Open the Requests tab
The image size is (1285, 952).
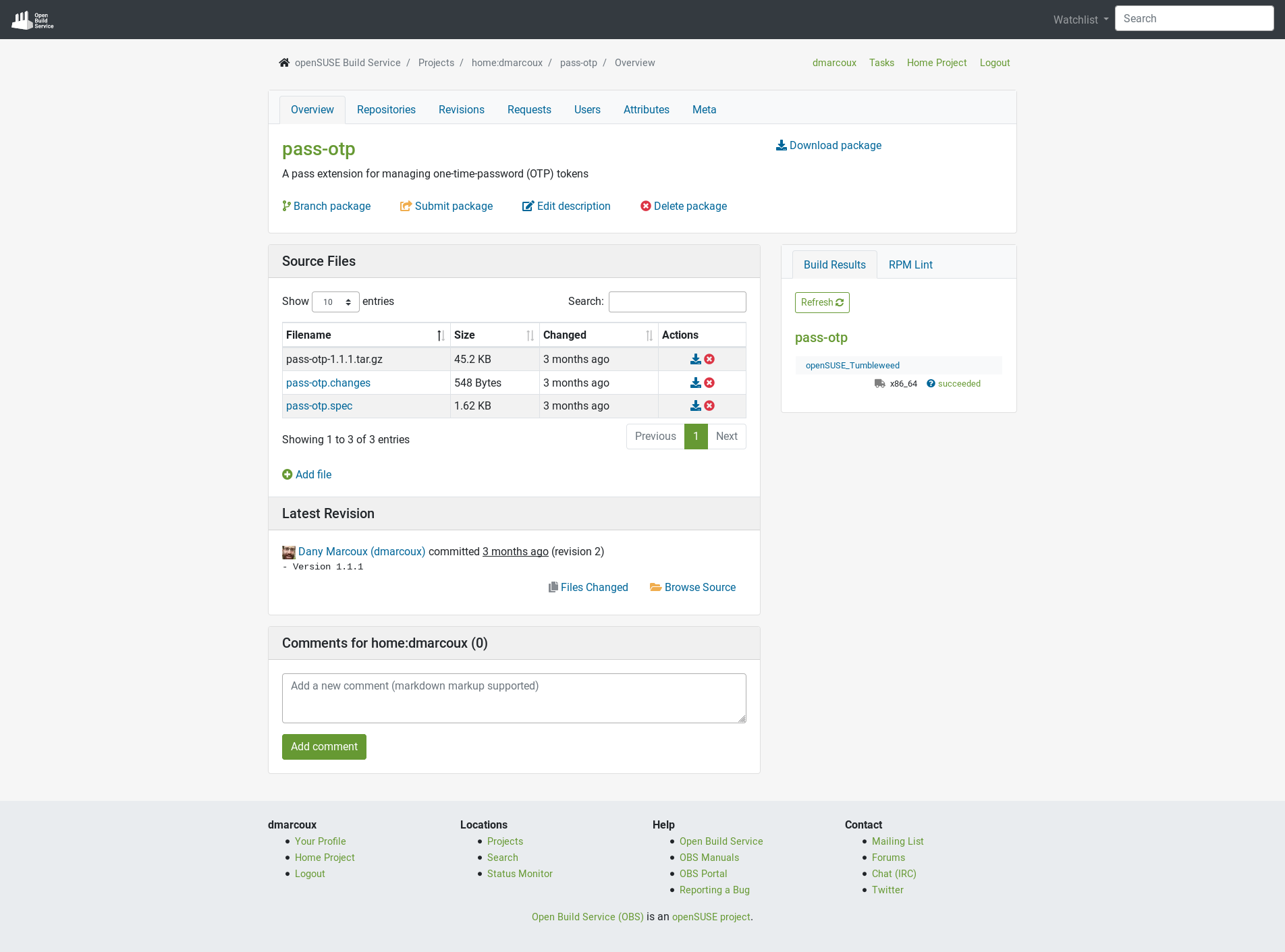529,110
